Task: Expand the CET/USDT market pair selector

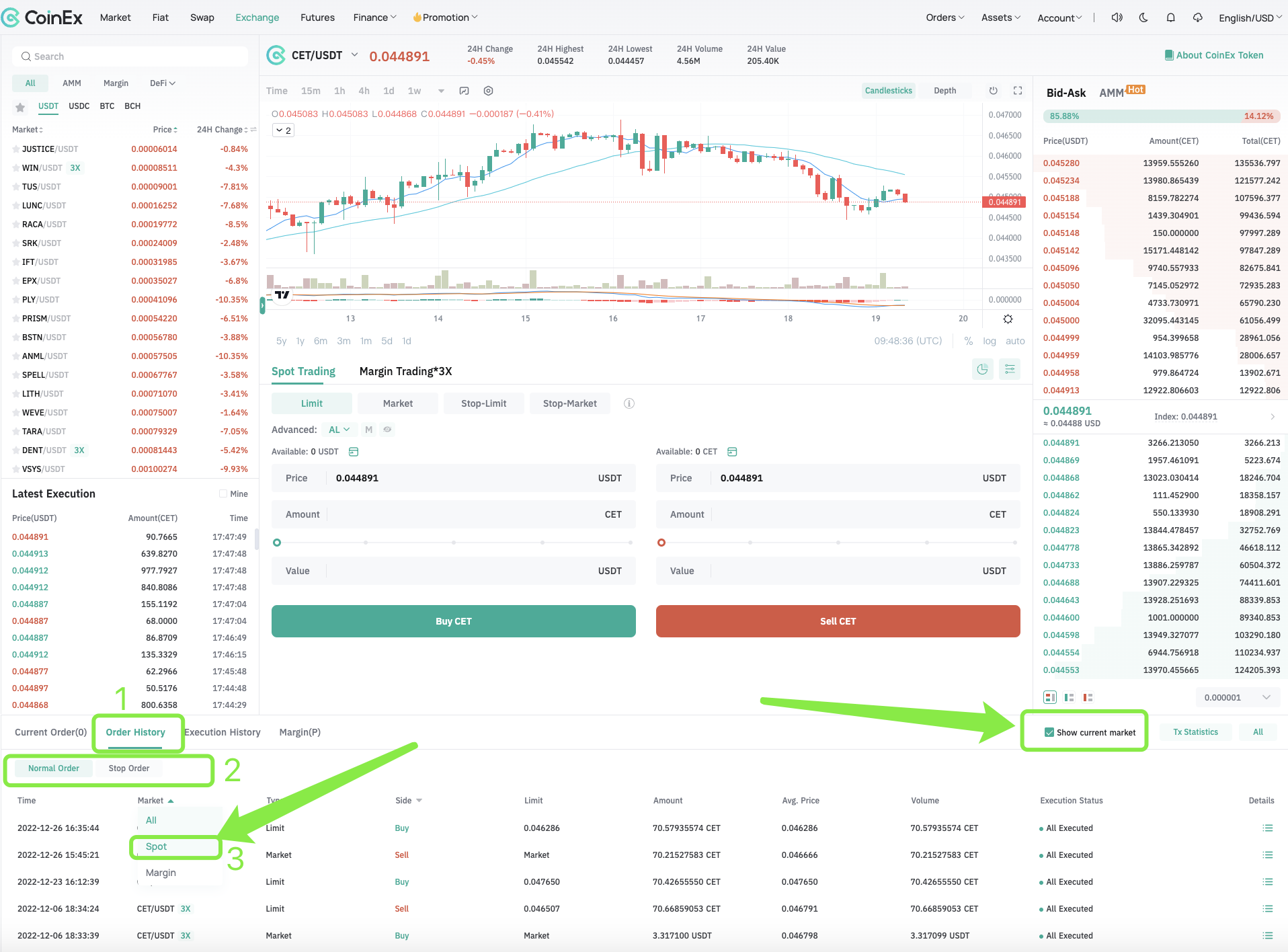Action: coord(354,55)
